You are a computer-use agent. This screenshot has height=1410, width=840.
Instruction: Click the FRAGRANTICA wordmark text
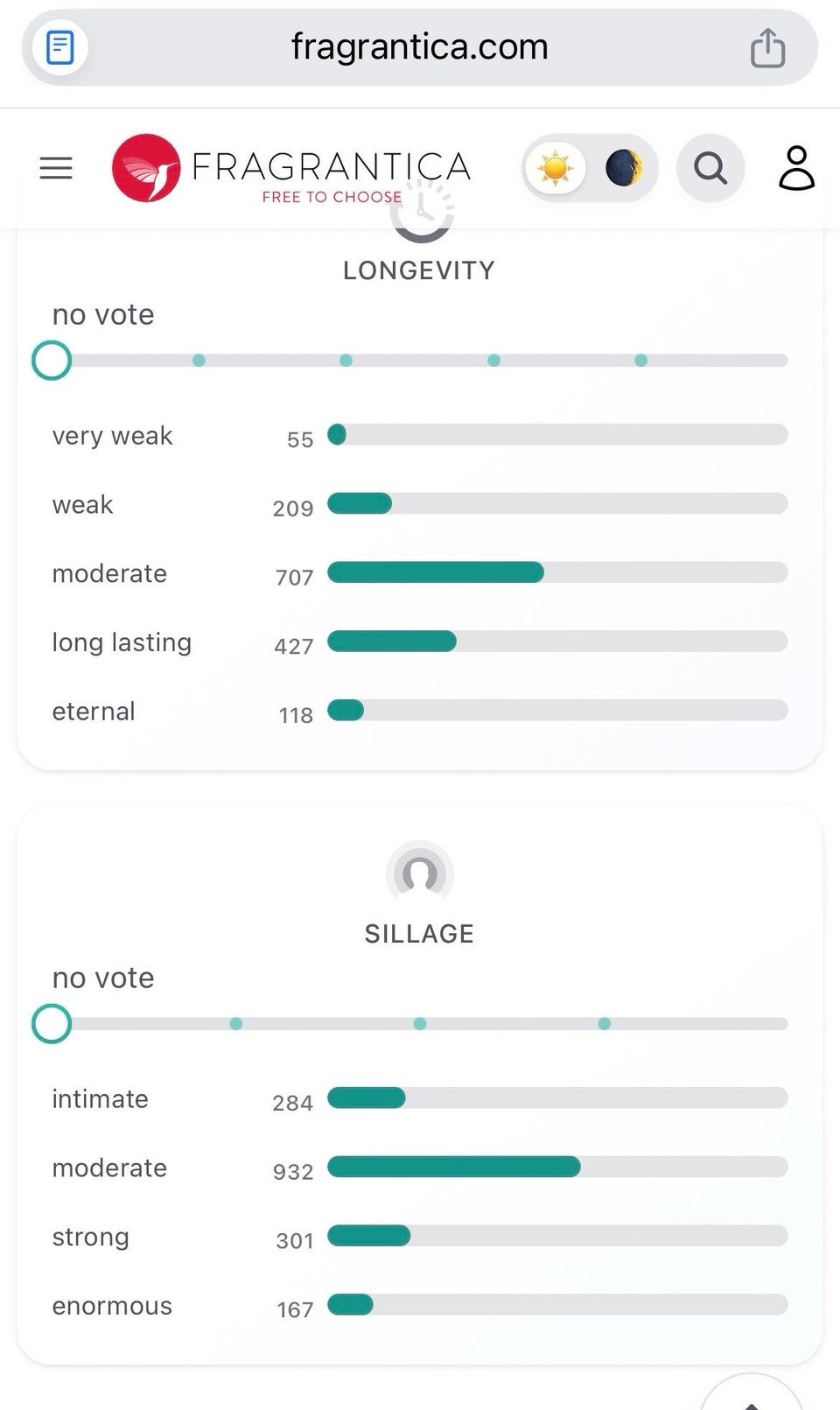tap(331, 166)
